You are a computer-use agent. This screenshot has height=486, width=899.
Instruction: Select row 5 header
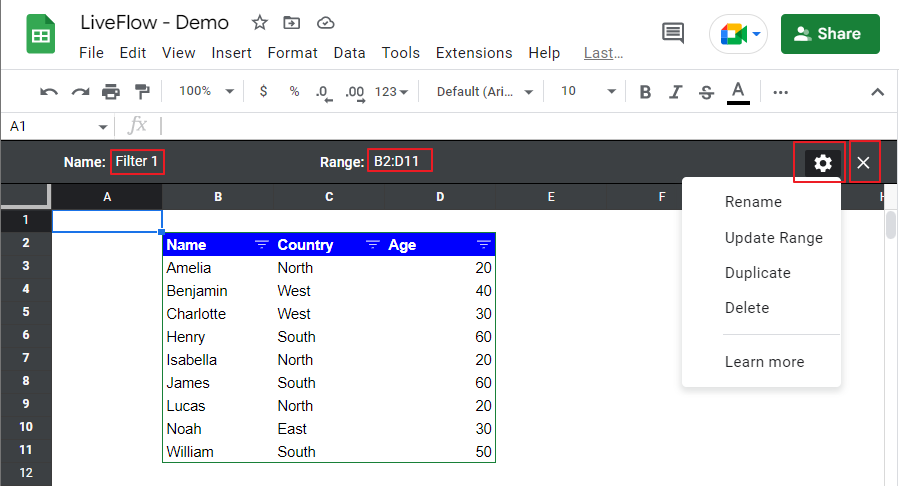(26, 312)
